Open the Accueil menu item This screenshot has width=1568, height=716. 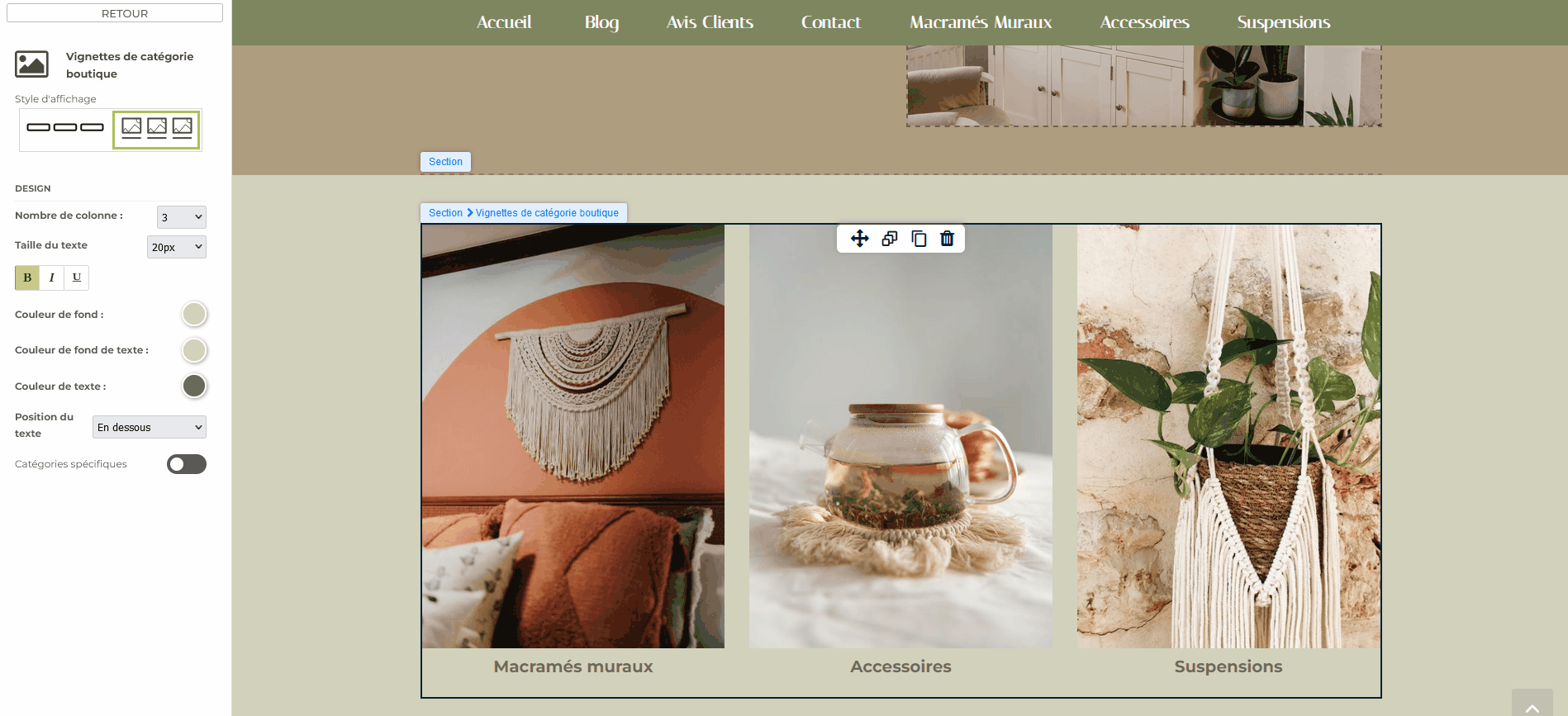(504, 22)
